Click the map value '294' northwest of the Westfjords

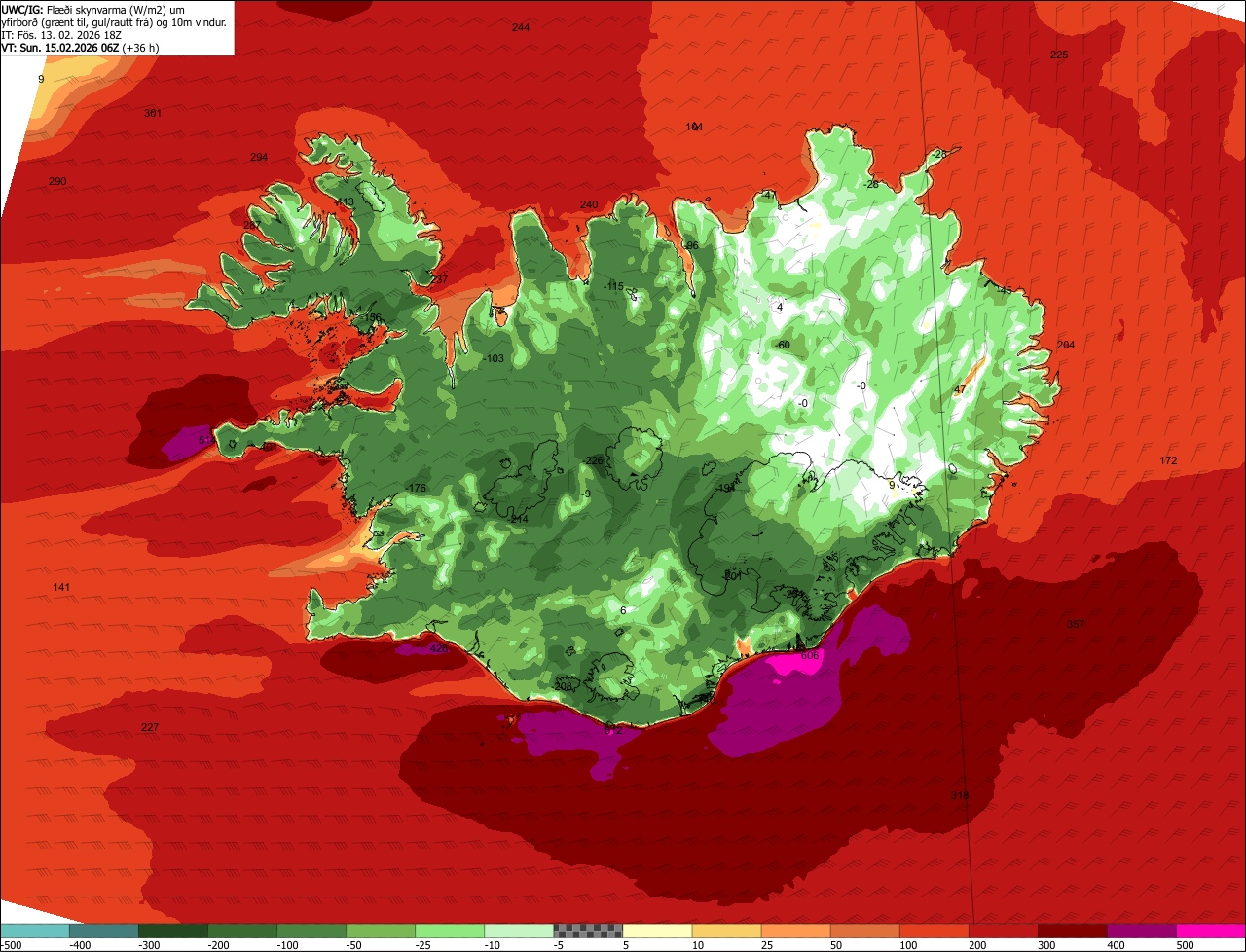258,157
